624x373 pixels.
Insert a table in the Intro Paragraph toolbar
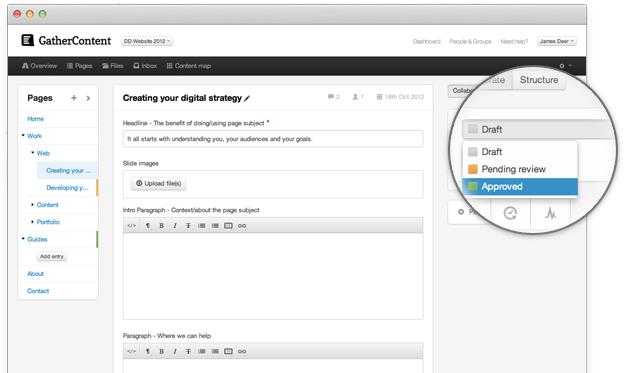[x=228, y=226]
